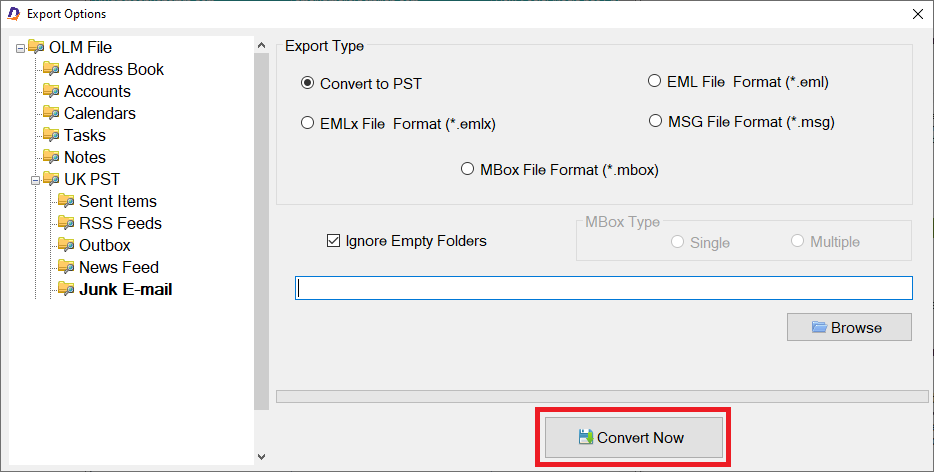Collapse the UK PST folder node
The width and height of the screenshot is (934, 472).
tap(36, 180)
